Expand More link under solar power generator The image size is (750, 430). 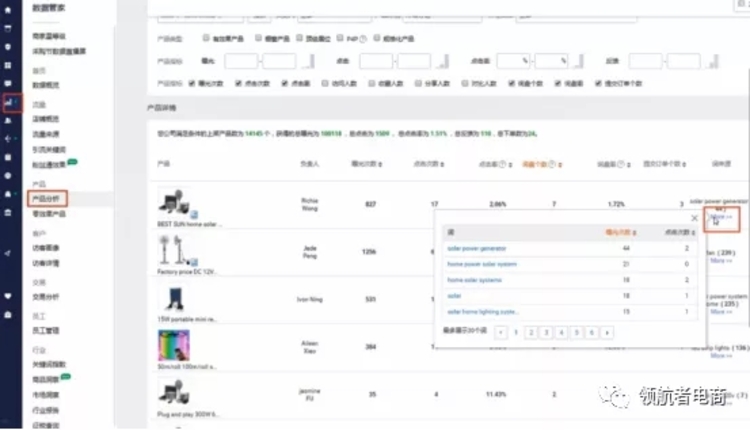[720, 216]
